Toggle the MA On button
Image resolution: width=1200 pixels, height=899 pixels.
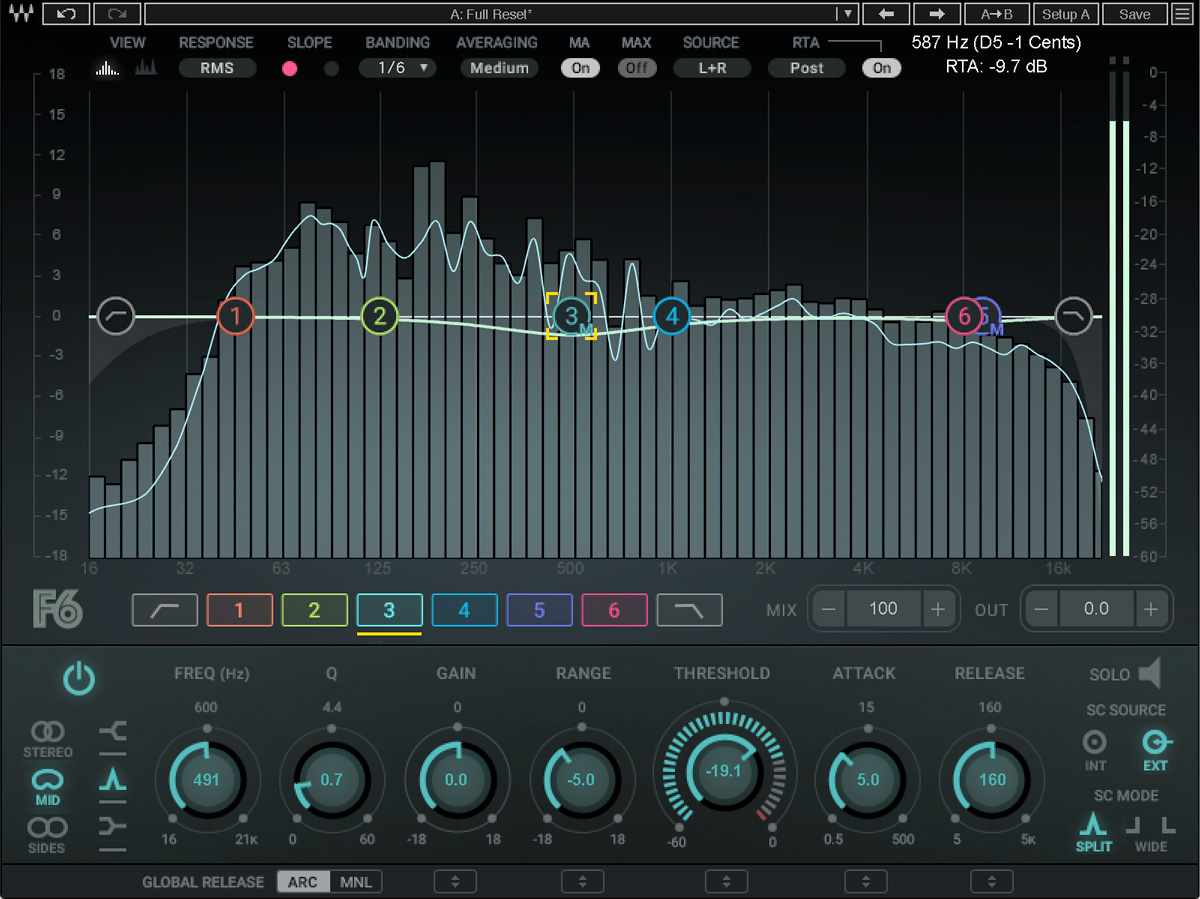coord(580,68)
